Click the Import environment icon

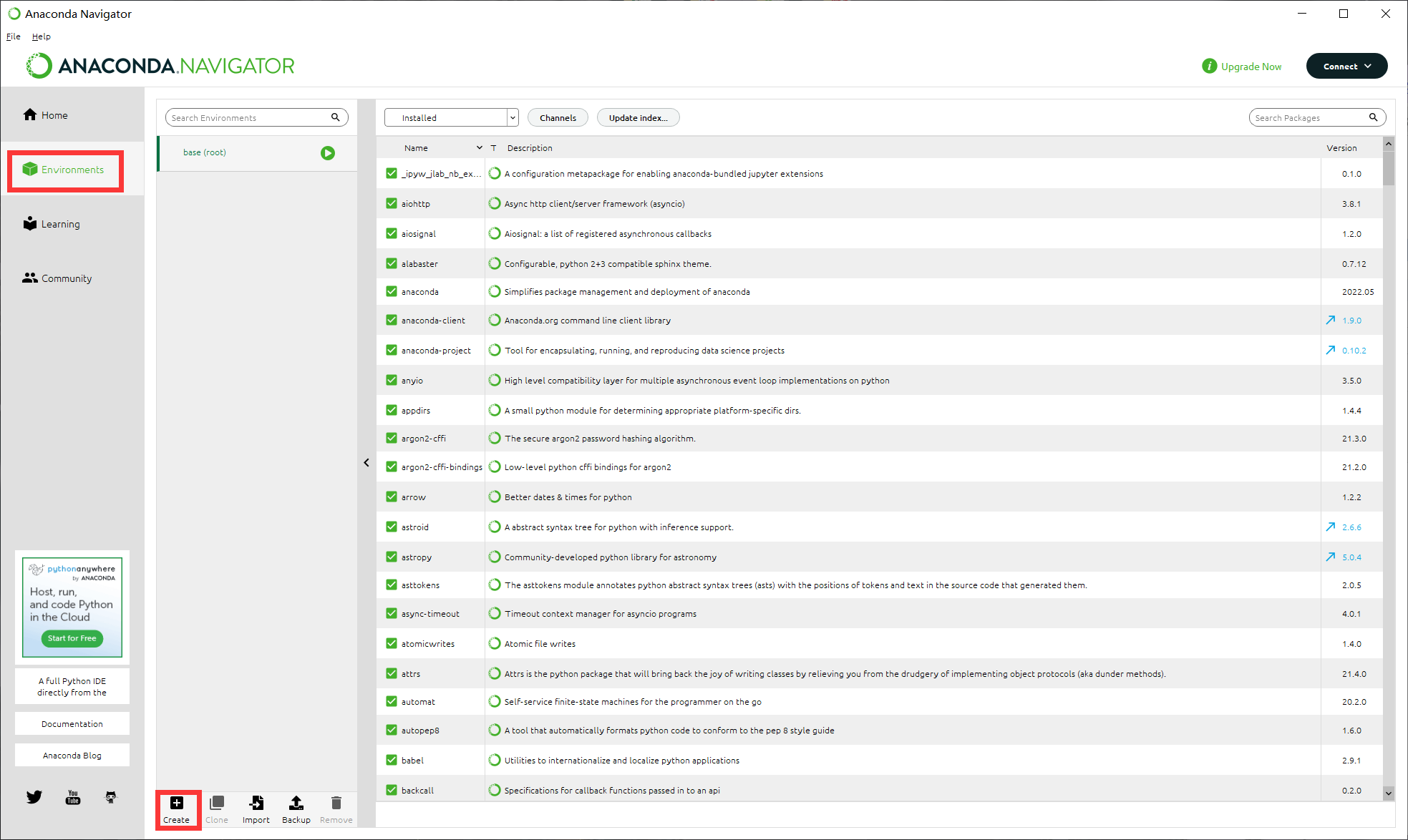coord(256,803)
